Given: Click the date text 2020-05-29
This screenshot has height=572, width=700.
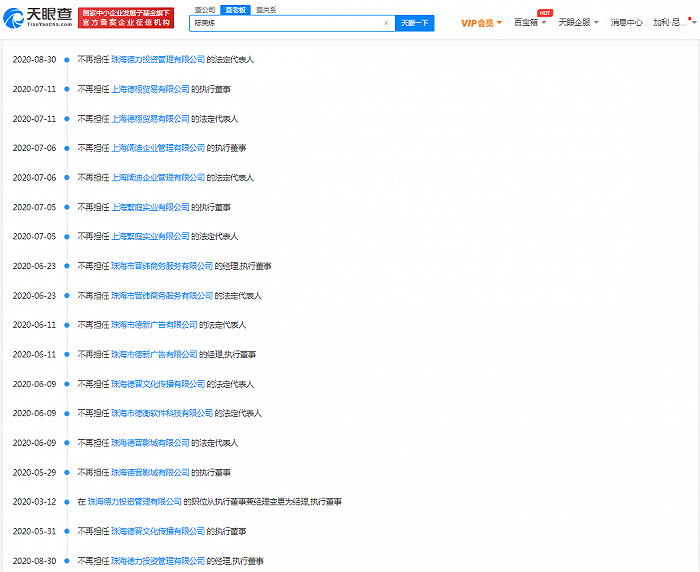Looking at the screenshot, I should [34, 472].
